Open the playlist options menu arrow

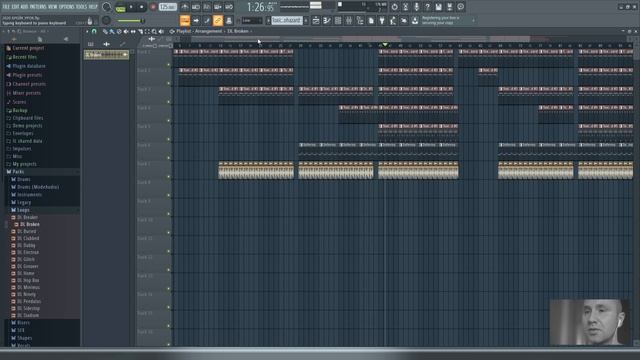coord(87,31)
